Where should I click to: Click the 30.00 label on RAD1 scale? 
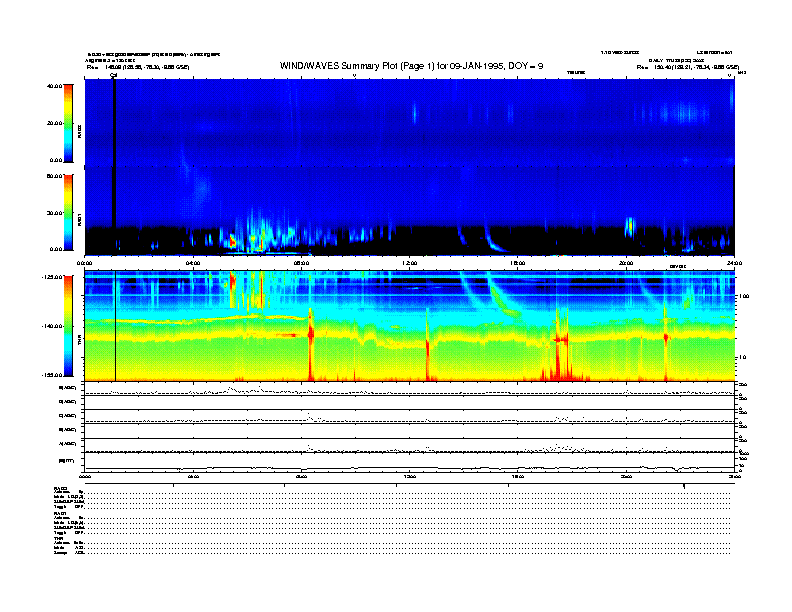tap(54, 213)
